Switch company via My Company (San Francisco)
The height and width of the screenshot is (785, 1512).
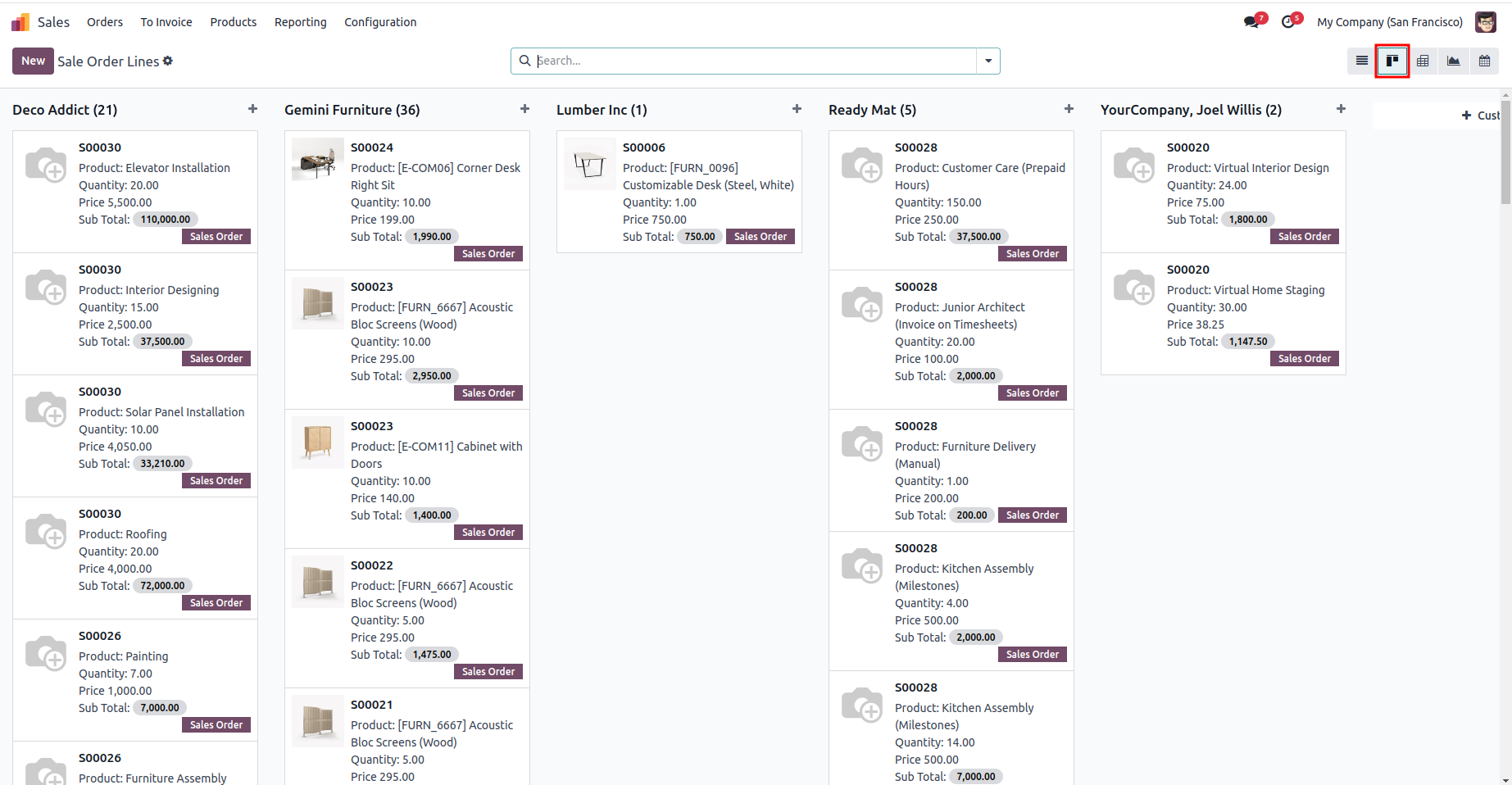(x=1389, y=22)
